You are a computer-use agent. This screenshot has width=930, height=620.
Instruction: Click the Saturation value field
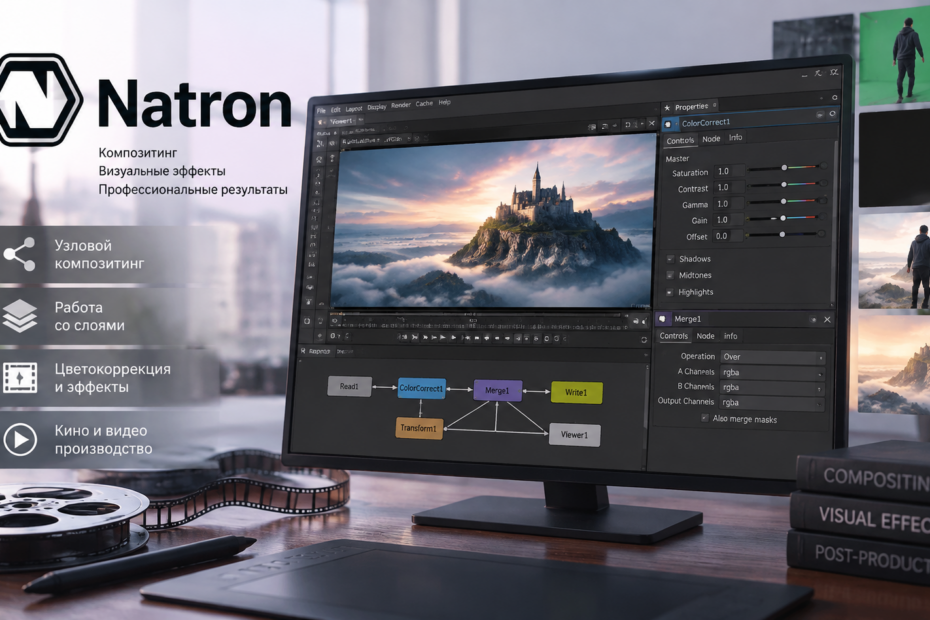coord(729,171)
